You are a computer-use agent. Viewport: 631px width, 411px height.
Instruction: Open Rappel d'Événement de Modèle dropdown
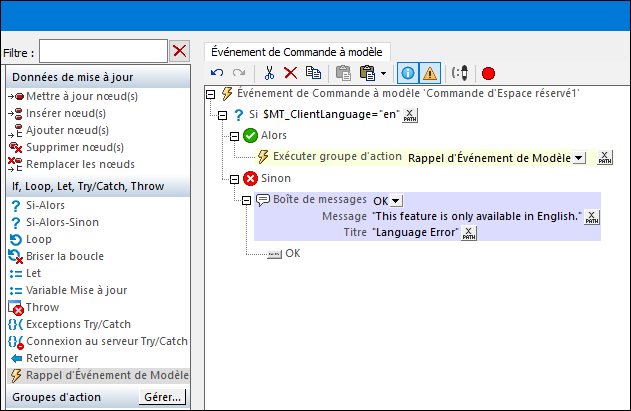[580, 157]
